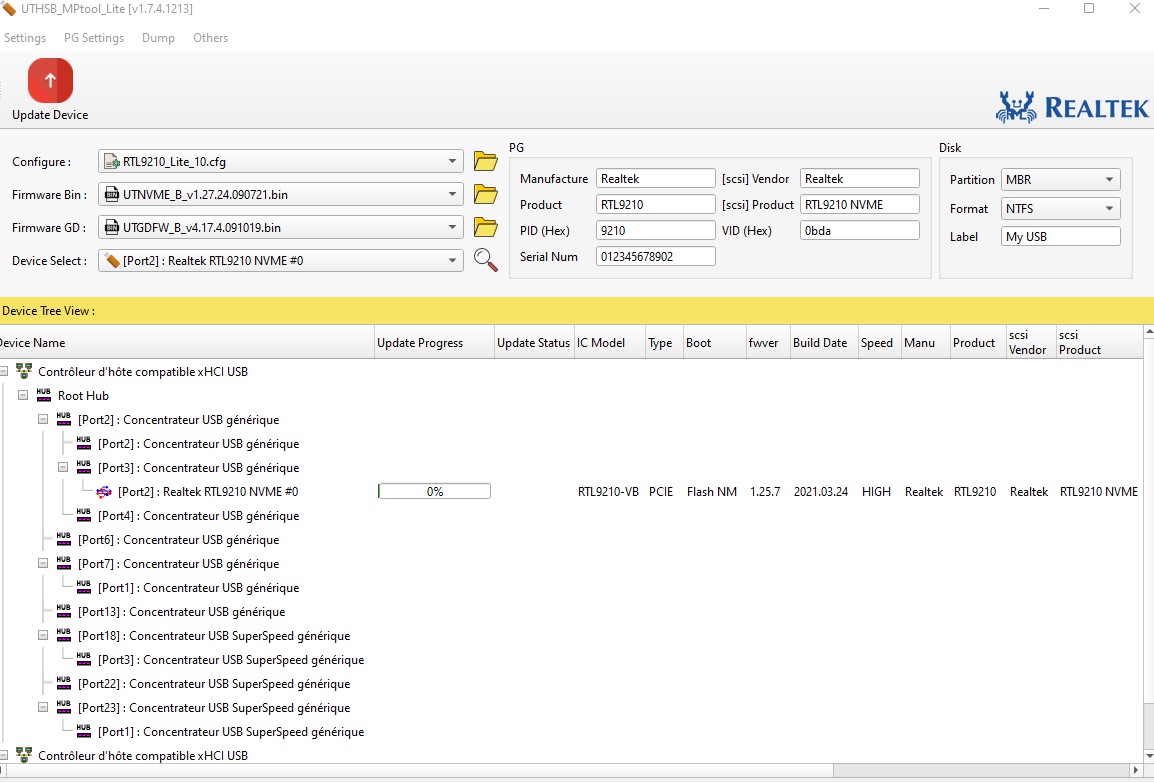Collapse Port7 Concentrateur USB générique node
The height and width of the screenshot is (782, 1154).
[x=43, y=564]
